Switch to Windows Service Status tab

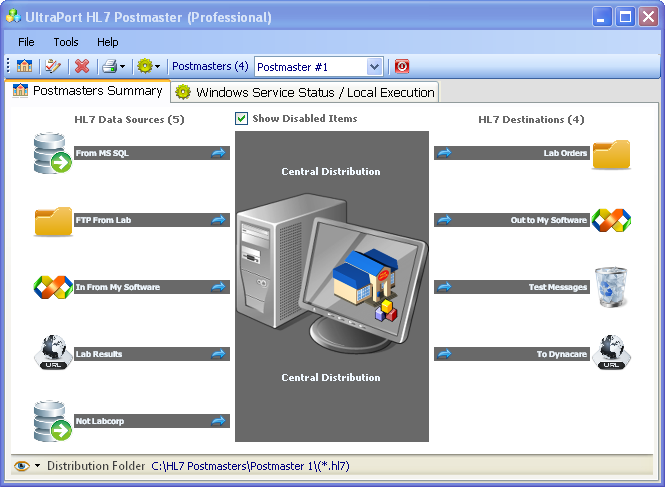click(305, 92)
